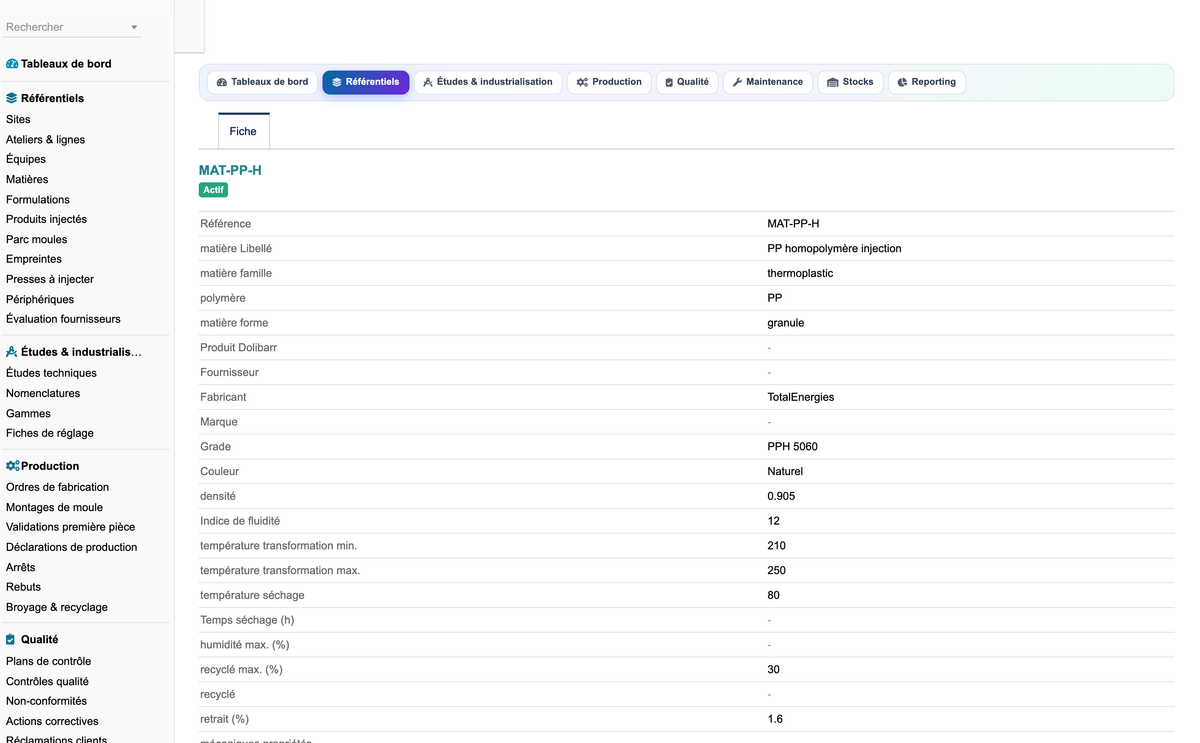Click the retrait (%) value 1.6
Image resolution: width=1200 pixels, height=743 pixels.
coord(775,719)
